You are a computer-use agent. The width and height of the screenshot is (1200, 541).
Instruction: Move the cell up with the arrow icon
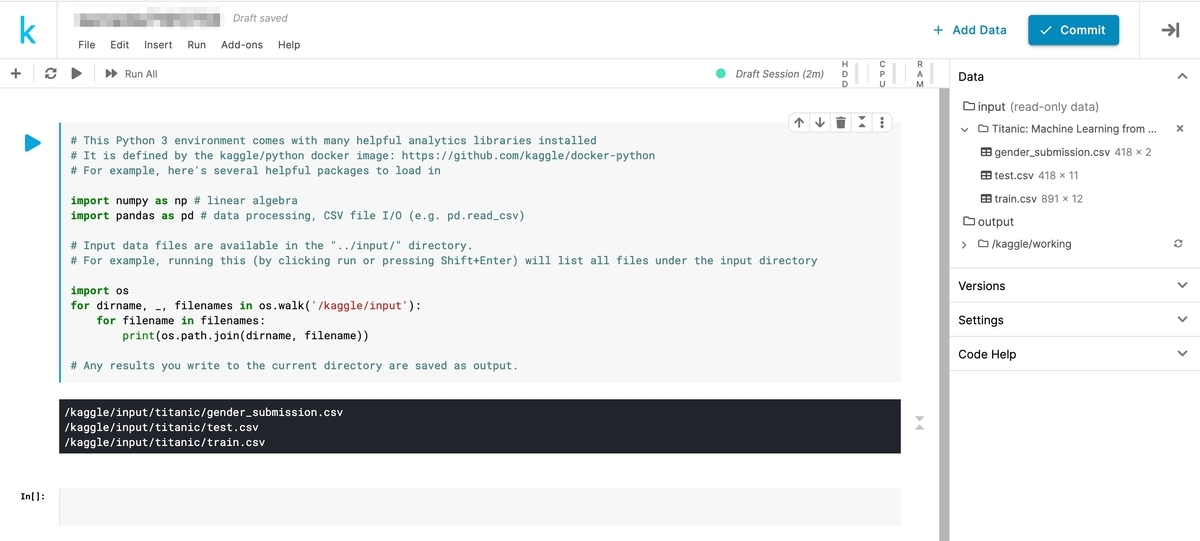coord(798,122)
